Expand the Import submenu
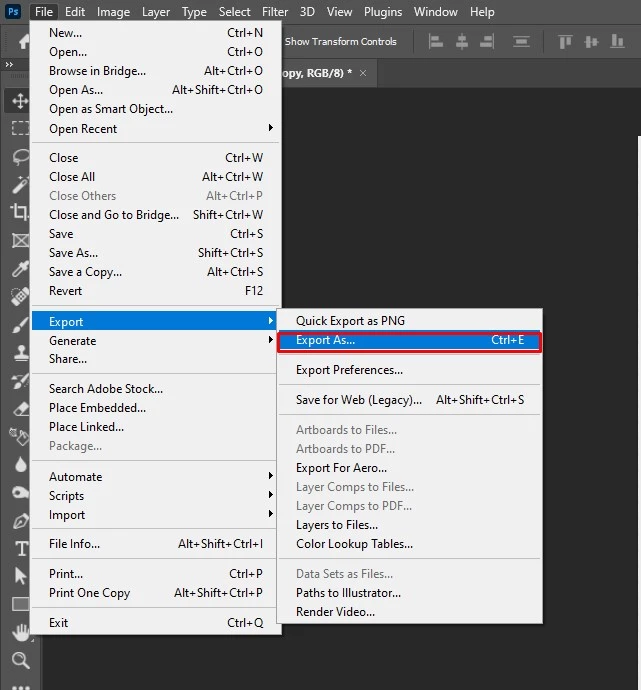 click(154, 514)
